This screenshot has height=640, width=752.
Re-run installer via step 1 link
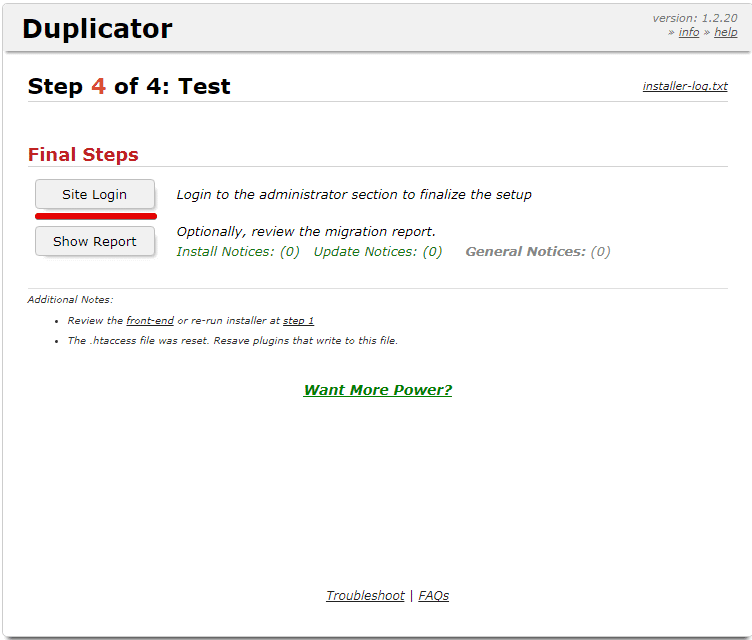298,320
